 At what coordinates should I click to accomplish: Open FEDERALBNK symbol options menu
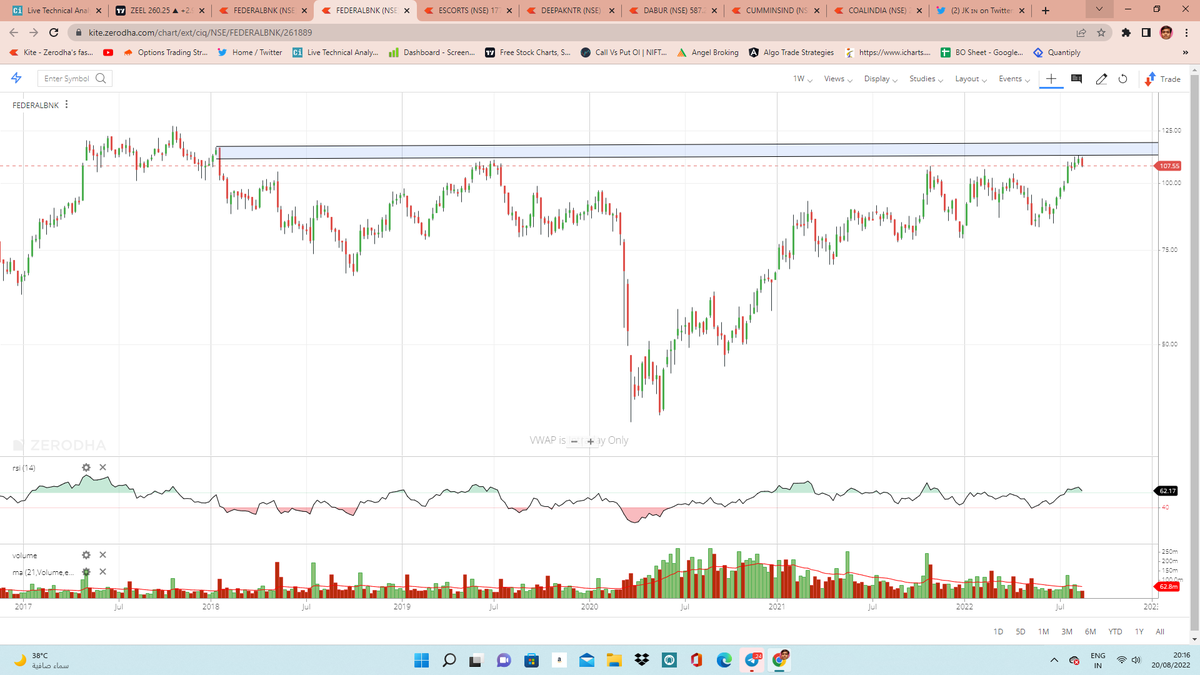[x=66, y=104]
